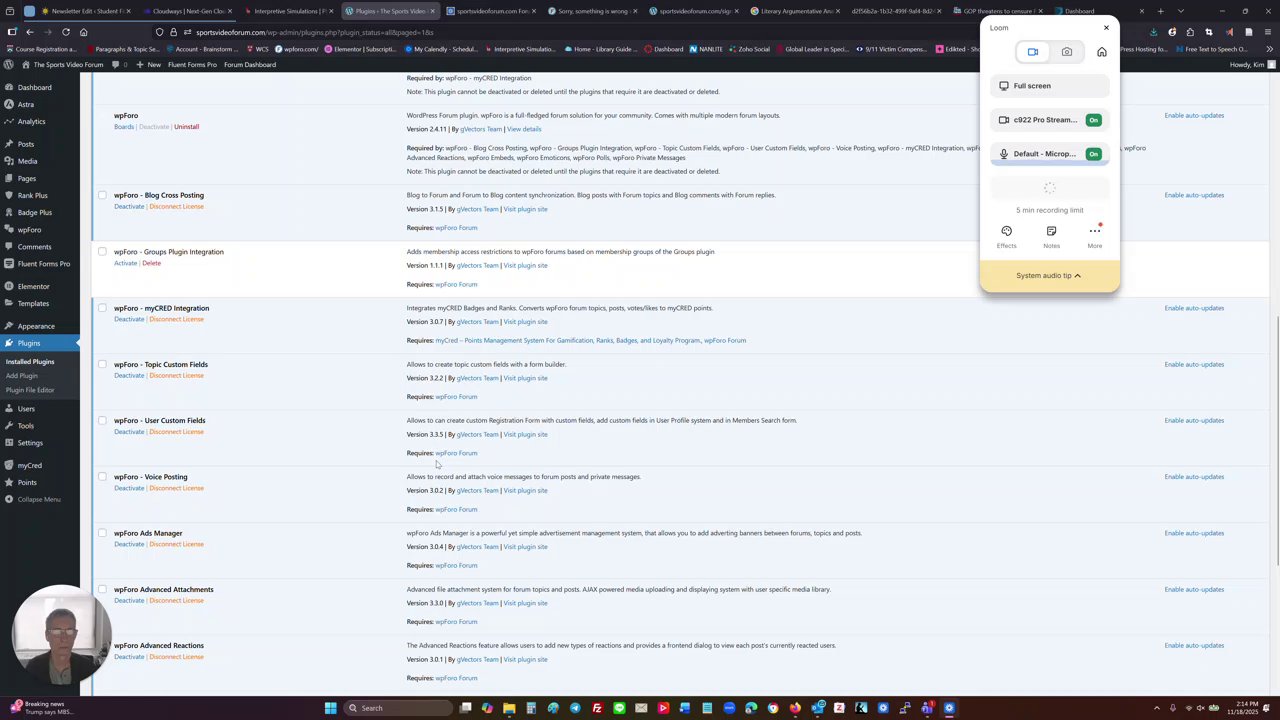Open the Windows Start button

click(331, 708)
